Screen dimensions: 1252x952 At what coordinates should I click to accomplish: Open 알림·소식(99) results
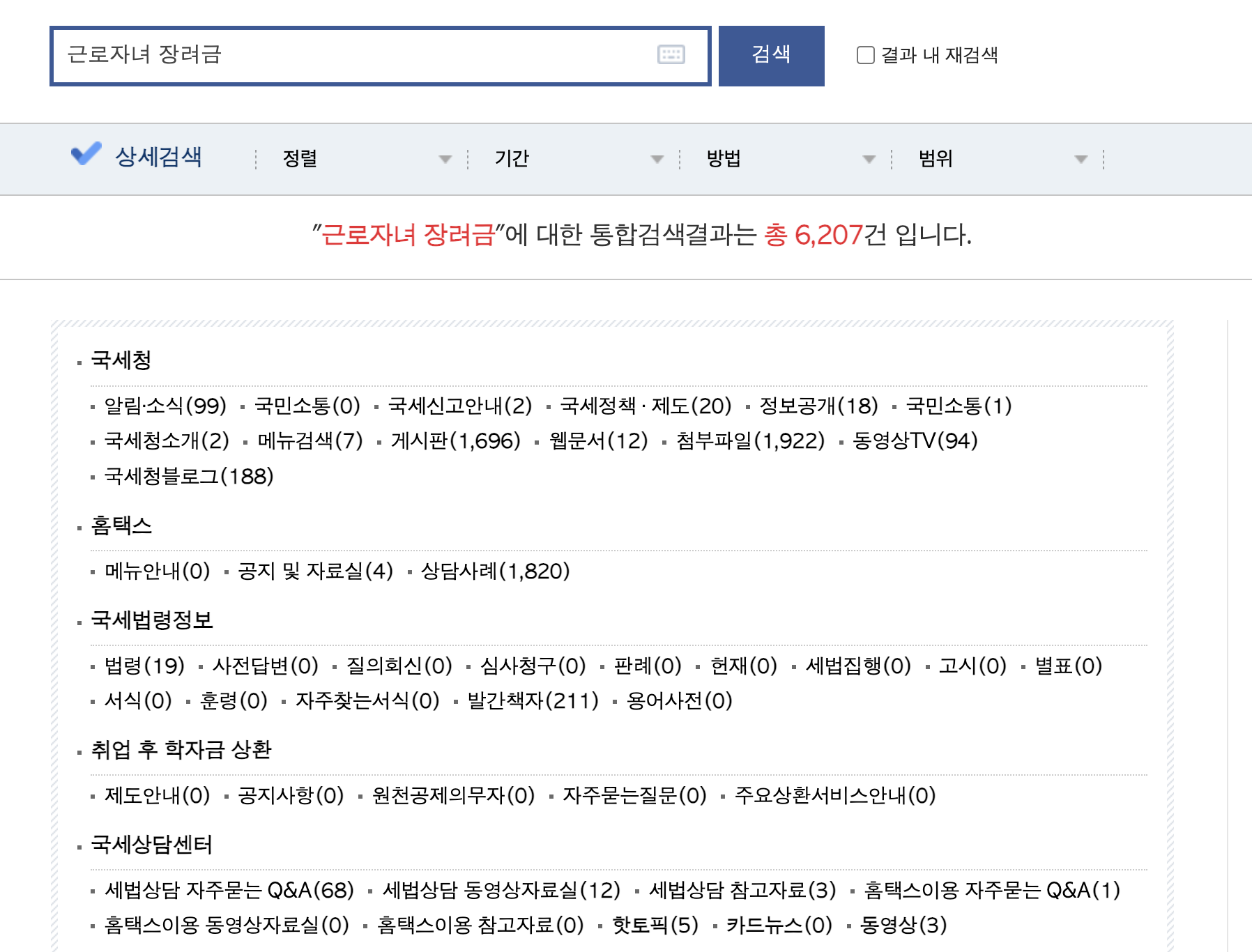pos(165,406)
